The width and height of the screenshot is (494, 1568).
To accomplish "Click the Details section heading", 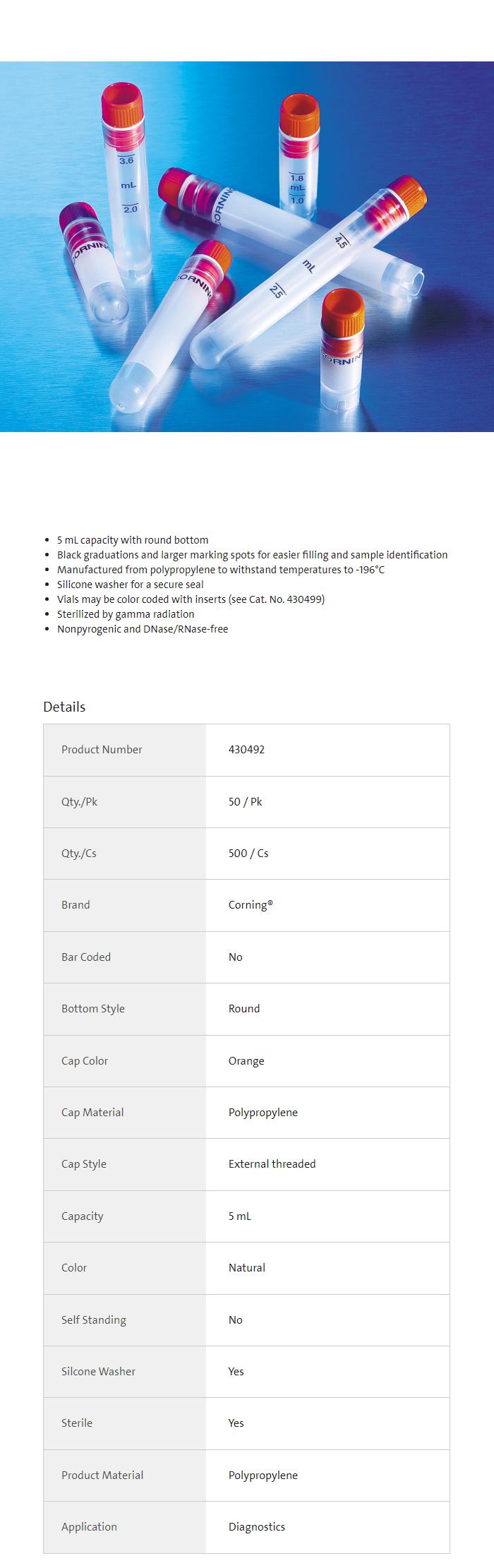I will tap(64, 707).
